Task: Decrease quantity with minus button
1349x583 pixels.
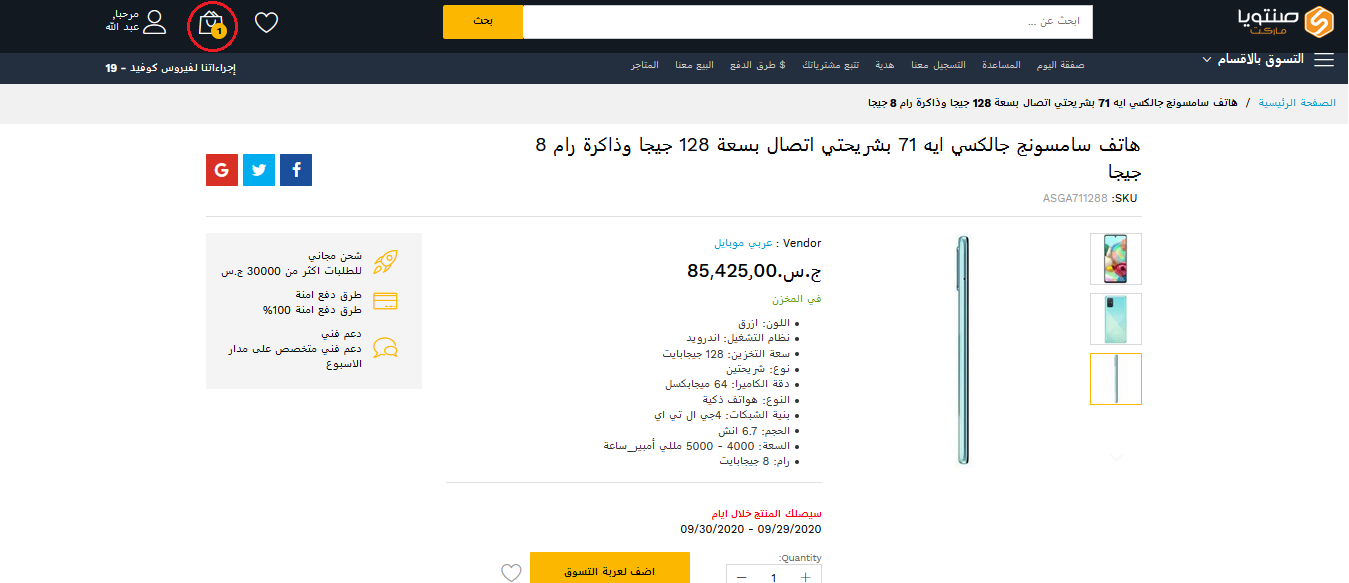Action: click(741, 576)
